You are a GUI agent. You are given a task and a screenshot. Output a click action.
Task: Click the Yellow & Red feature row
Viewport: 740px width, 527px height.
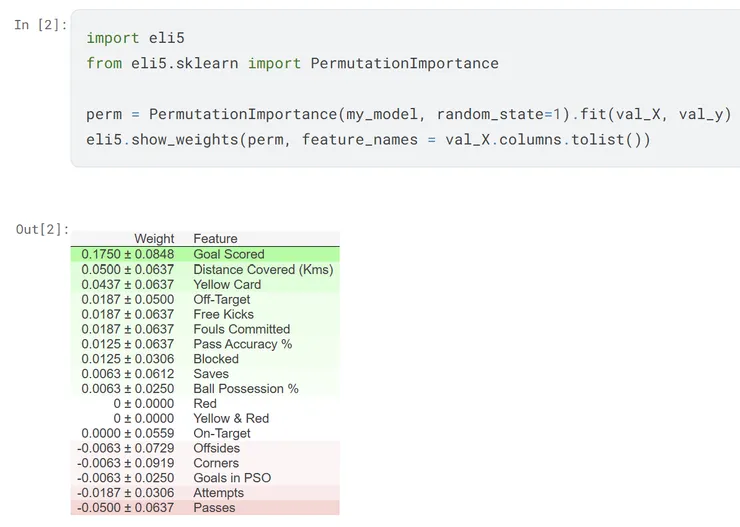point(205,418)
